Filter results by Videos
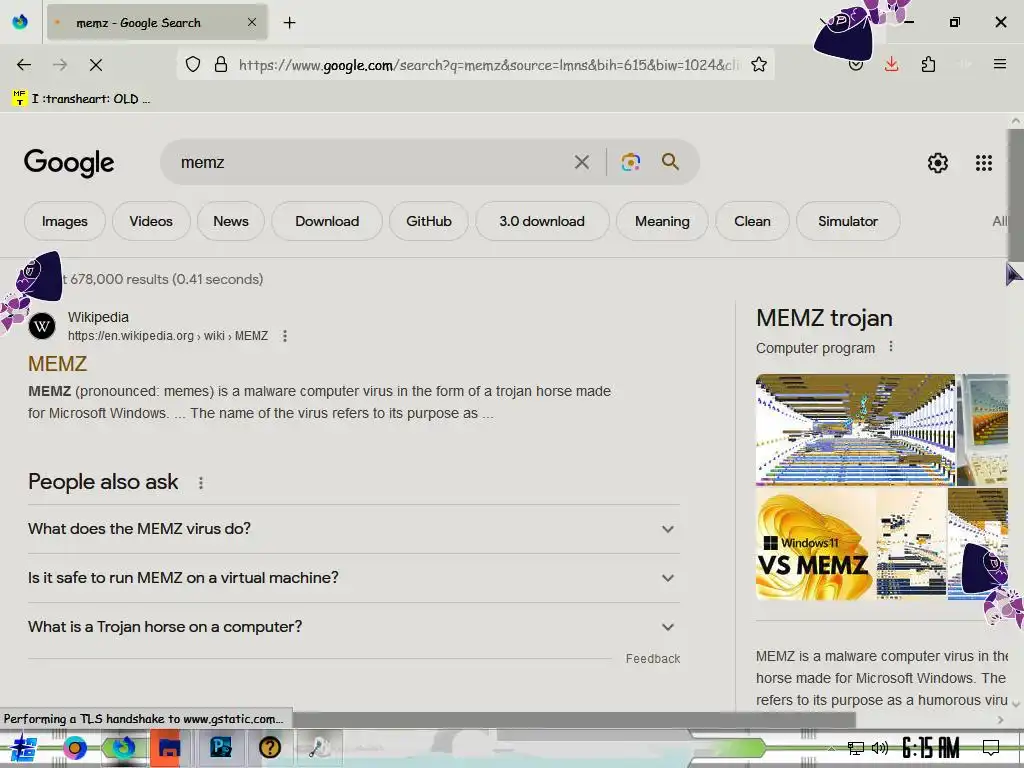Screen dimensions: 1024x768 point(151,221)
